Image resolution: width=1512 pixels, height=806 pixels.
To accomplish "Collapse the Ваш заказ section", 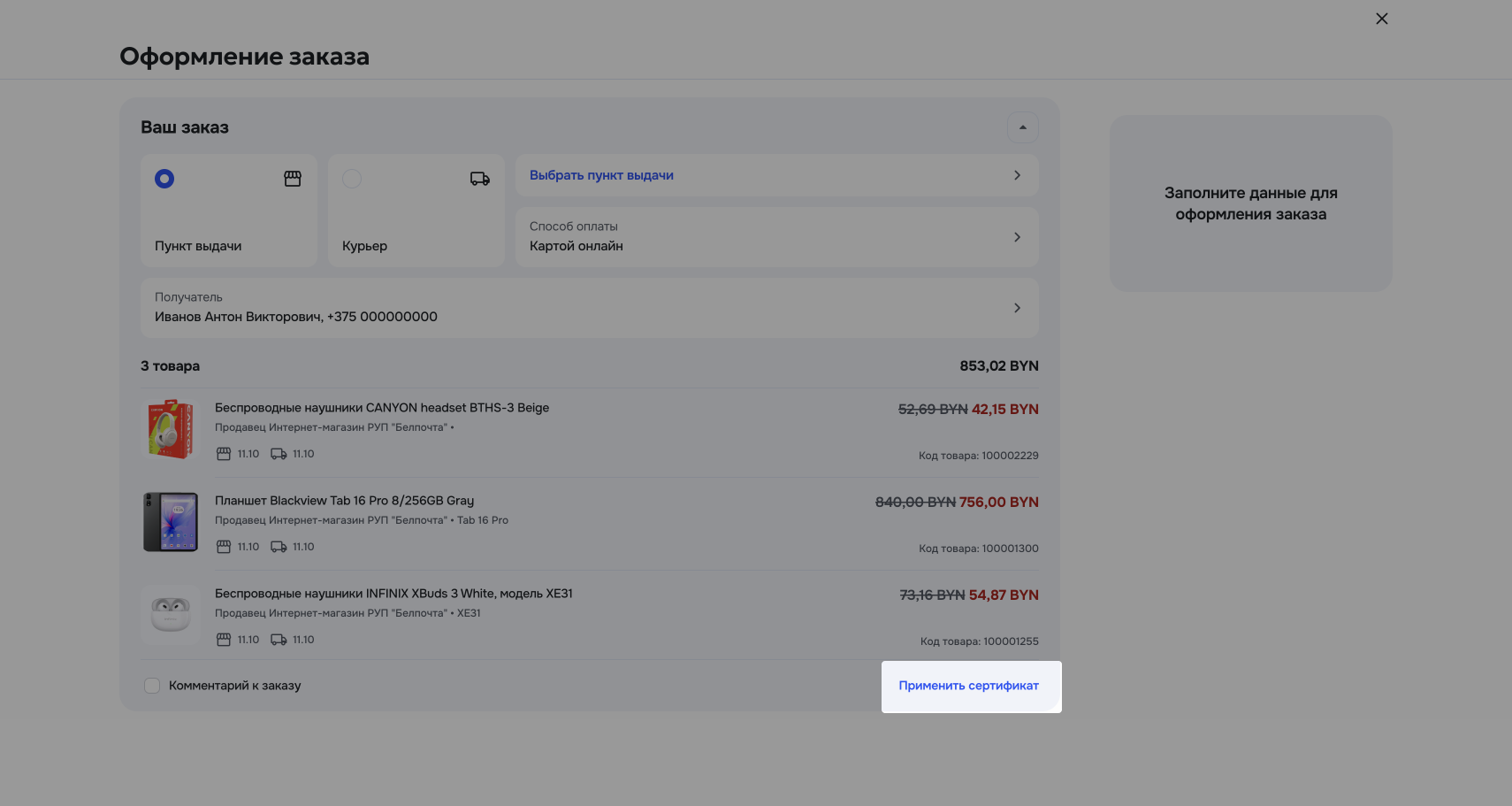I will [x=1022, y=127].
